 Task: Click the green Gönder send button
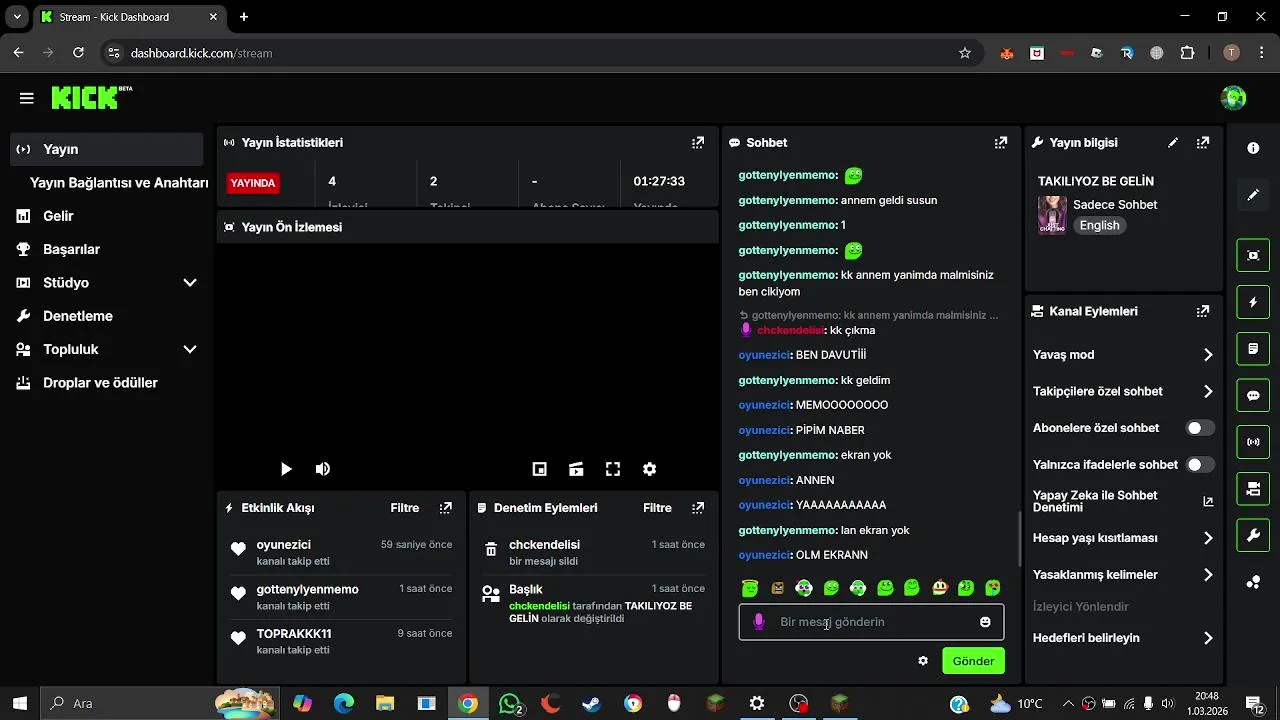pyautogui.click(x=973, y=661)
